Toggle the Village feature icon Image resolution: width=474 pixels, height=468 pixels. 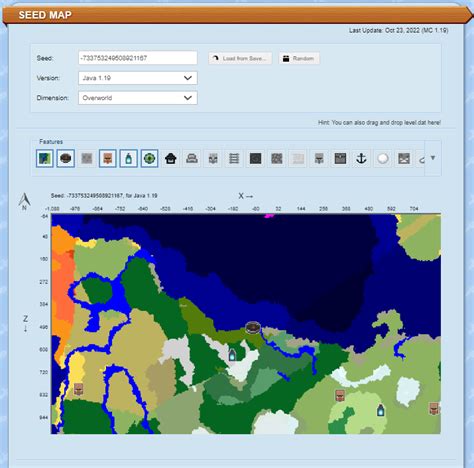tap(108, 158)
